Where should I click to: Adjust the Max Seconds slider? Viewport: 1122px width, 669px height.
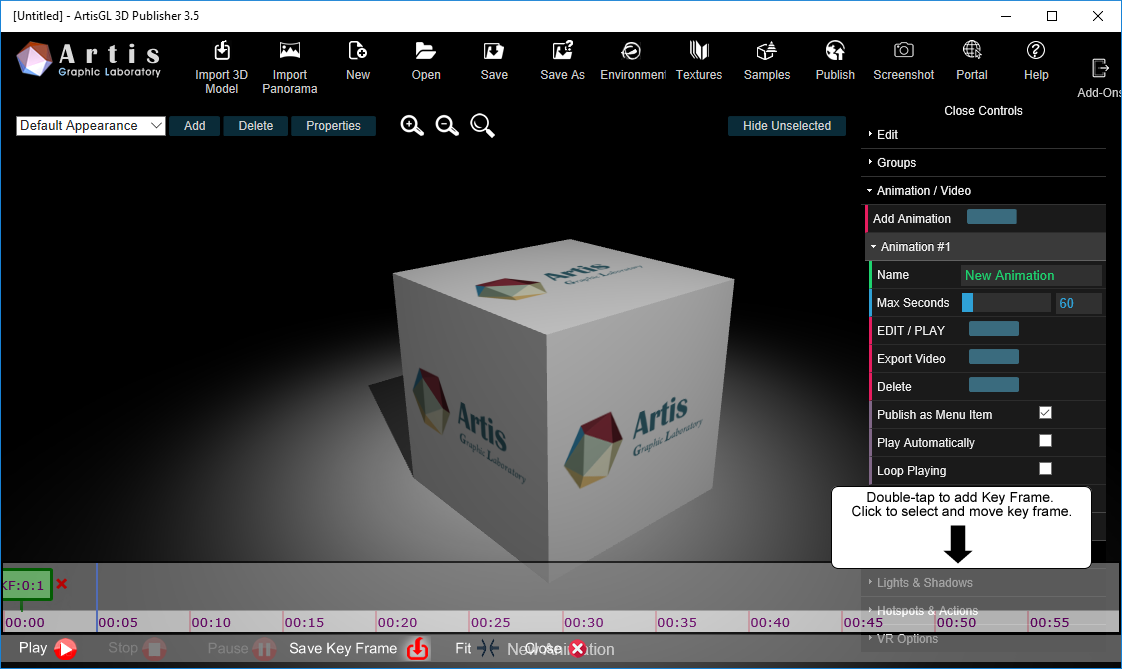[x=1005, y=303]
